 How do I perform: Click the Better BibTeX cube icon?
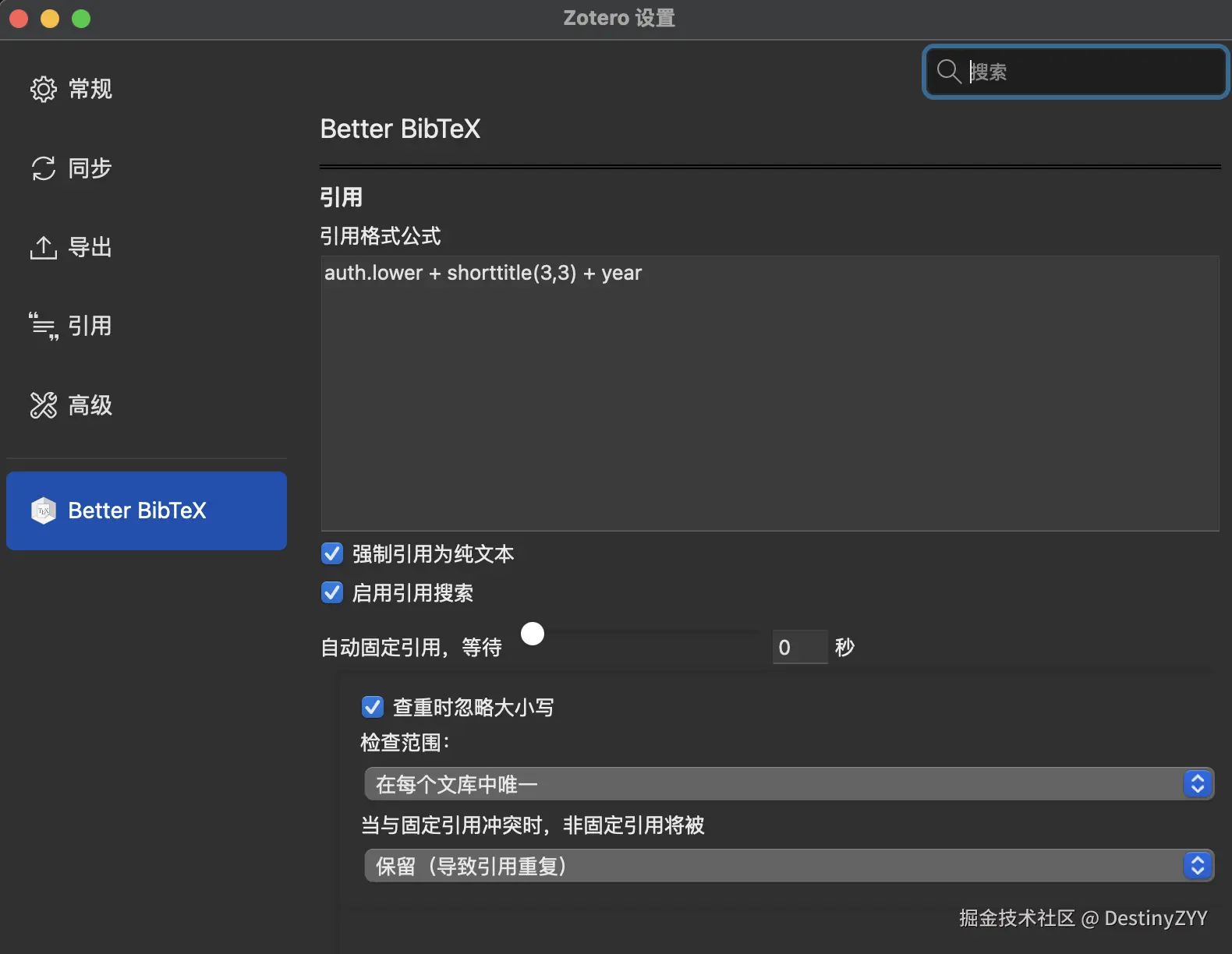click(44, 511)
